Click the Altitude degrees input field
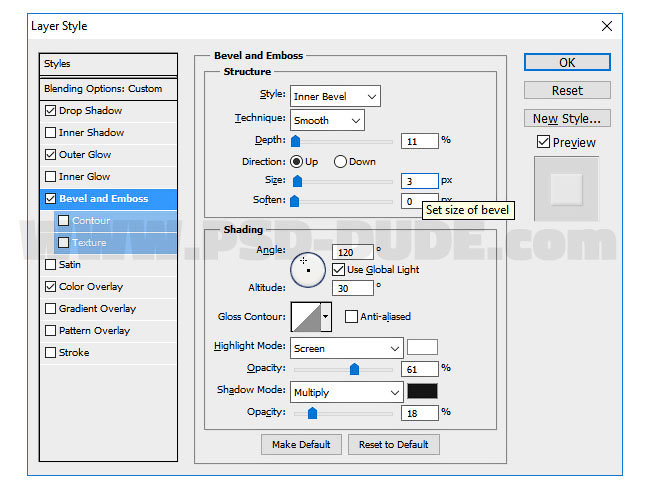This screenshot has height=489, width=650. point(353,288)
